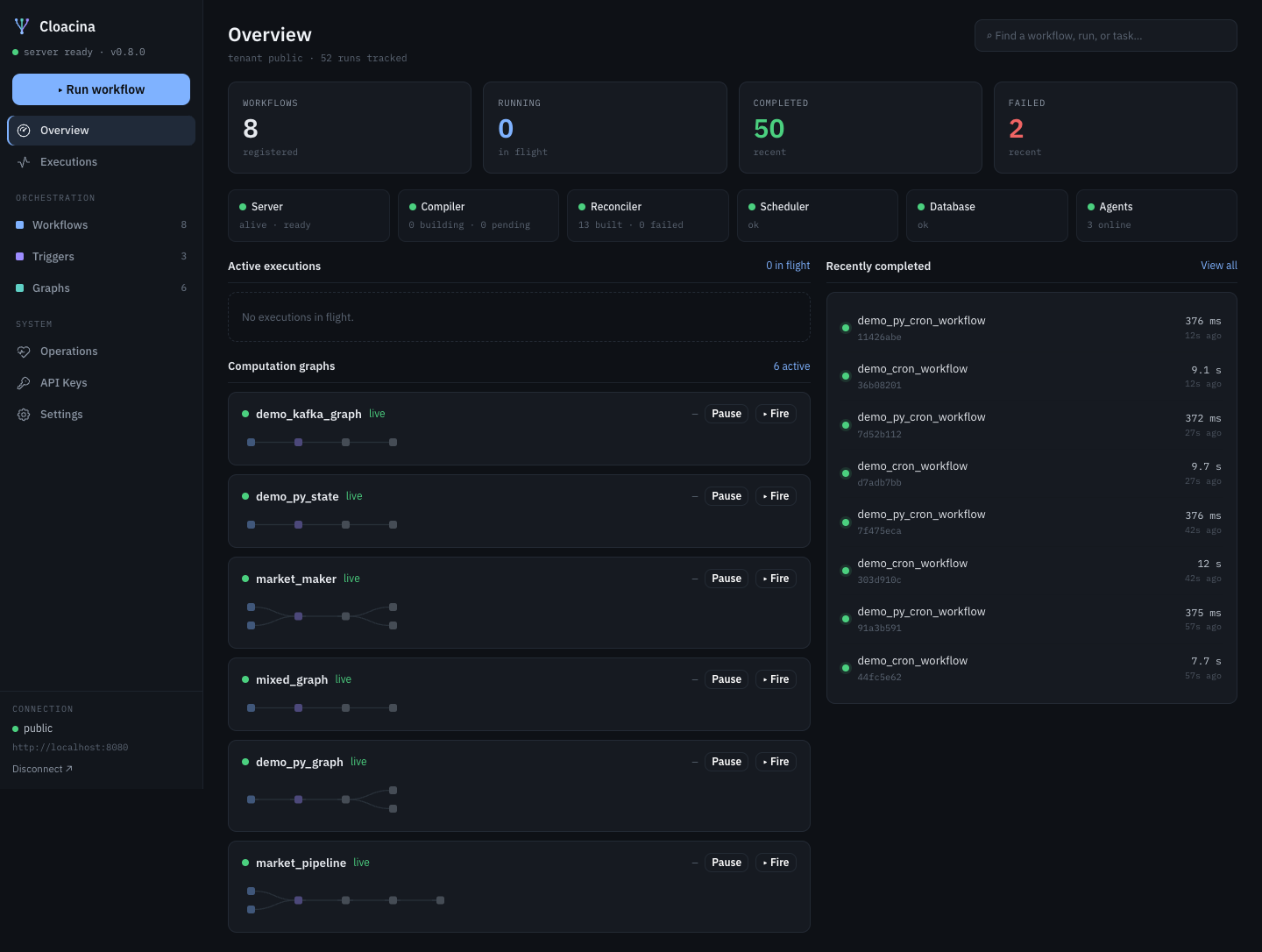
Task: Click the mixed_graph name
Action: click(292, 679)
